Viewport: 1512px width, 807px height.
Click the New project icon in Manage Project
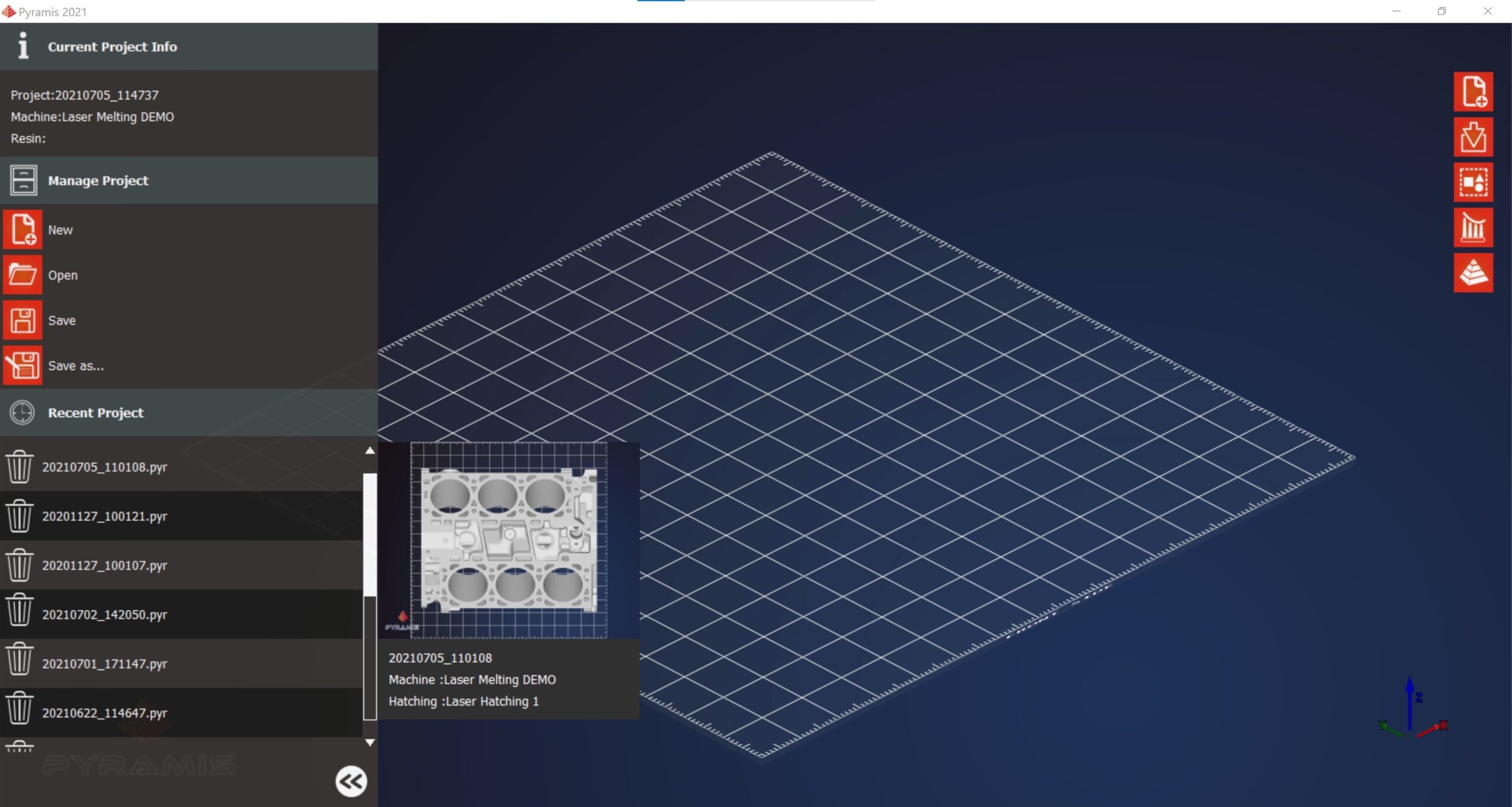(x=22, y=230)
